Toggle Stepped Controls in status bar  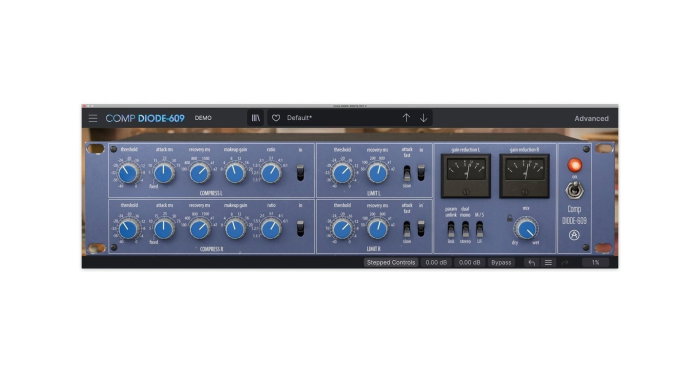click(391, 263)
